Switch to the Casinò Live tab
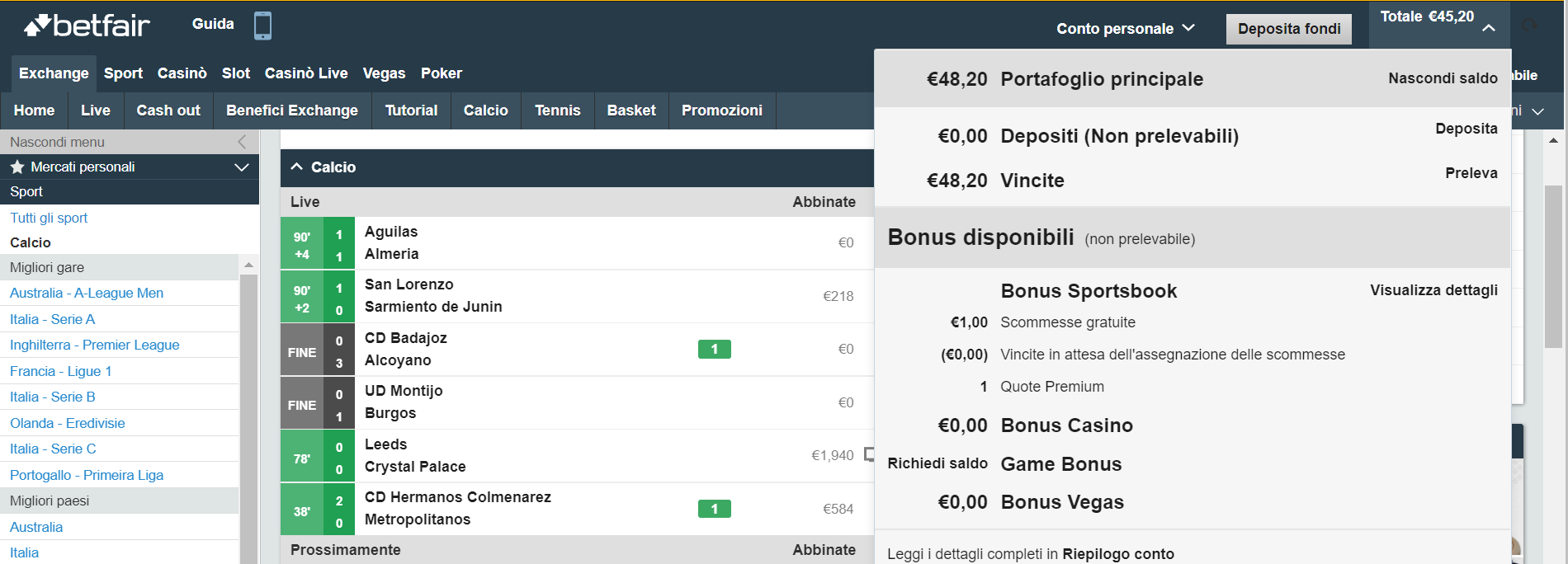 tap(306, 73)
